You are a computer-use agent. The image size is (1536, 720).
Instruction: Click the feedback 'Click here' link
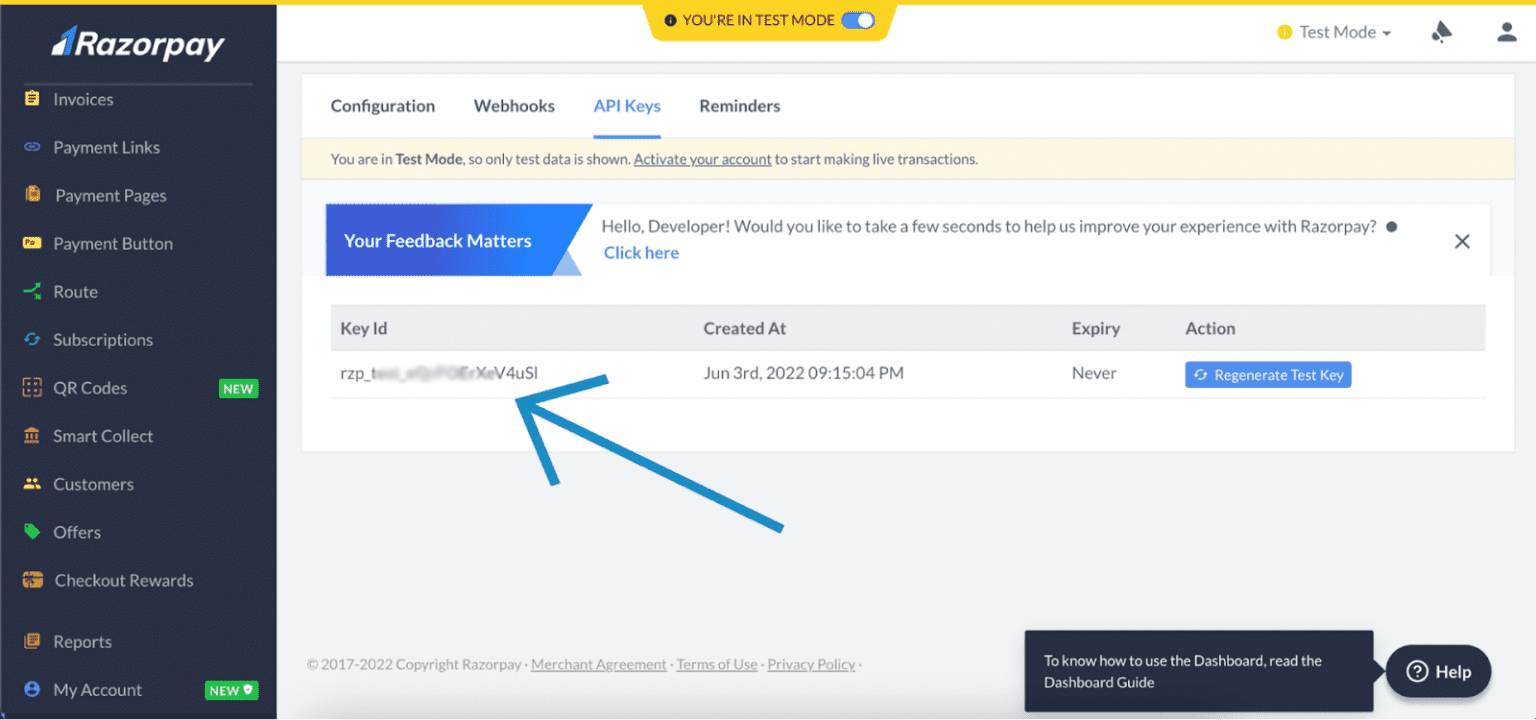pos(641,253)
